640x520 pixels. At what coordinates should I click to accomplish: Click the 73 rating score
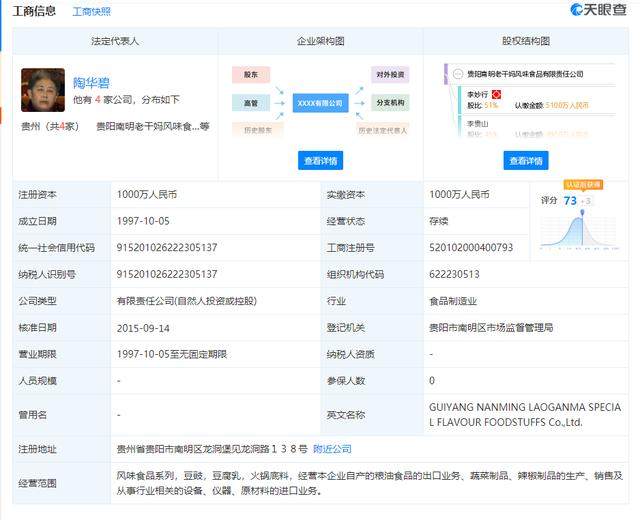pos(570,200)
